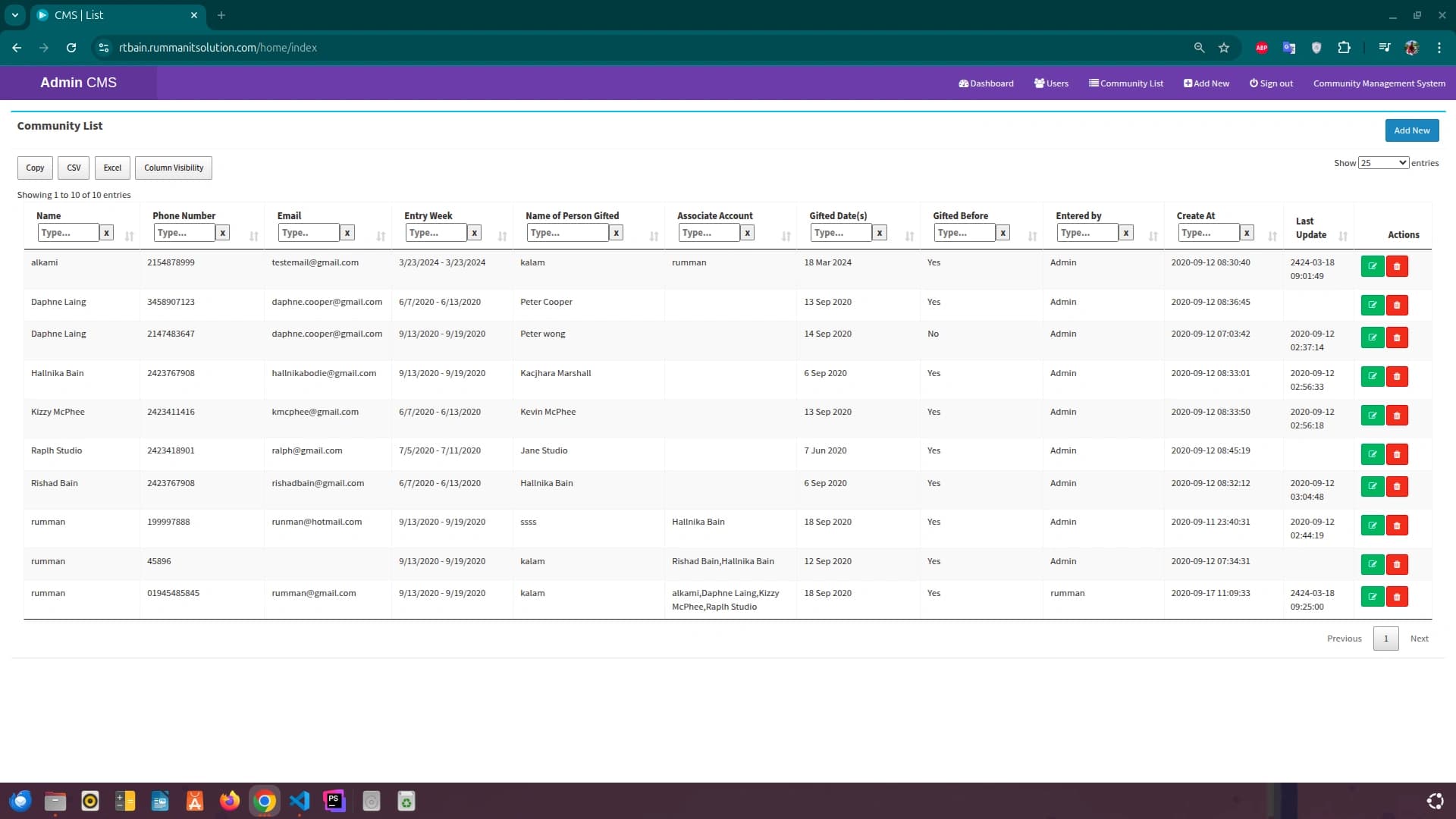Open the Chrome tab search dropdown arrow
The image size is (1456, 819).
pos(14,15)
